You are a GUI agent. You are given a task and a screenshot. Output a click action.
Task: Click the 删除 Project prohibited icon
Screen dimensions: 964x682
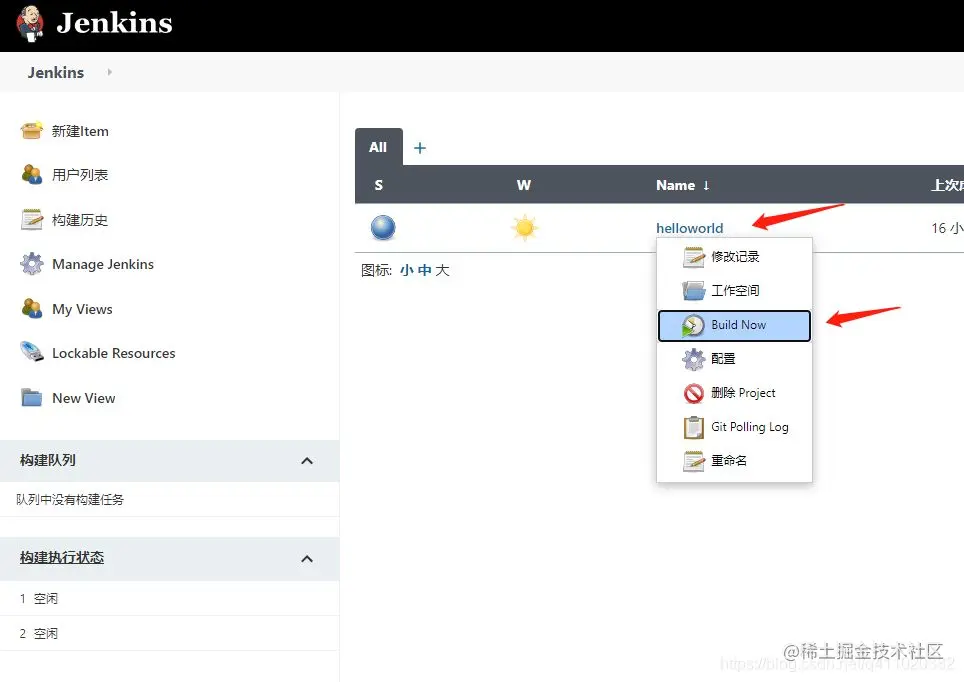click(693, 393)
